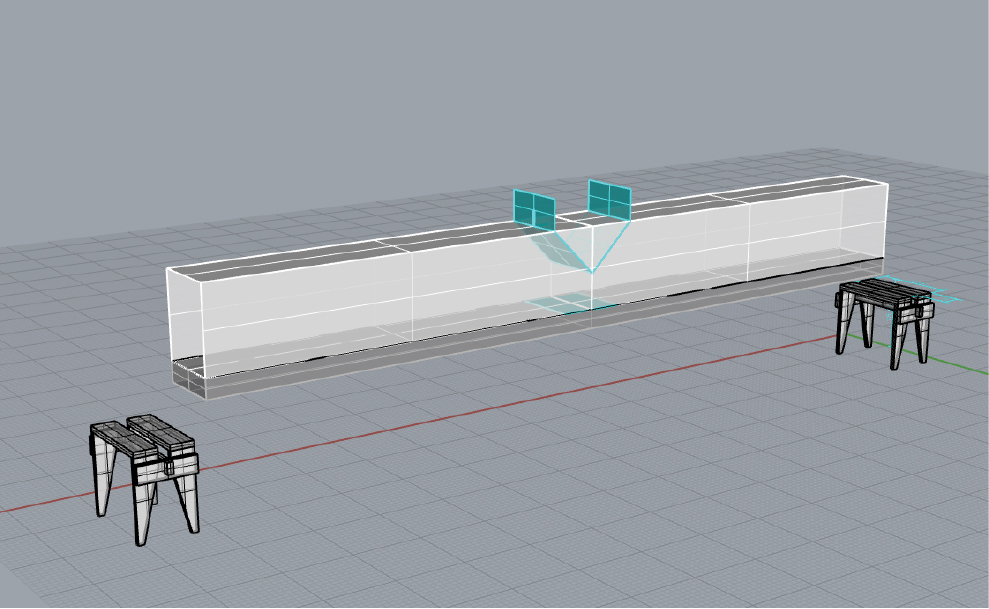
Task: Select the sawhorse at the far right
Action: point(884,323)
